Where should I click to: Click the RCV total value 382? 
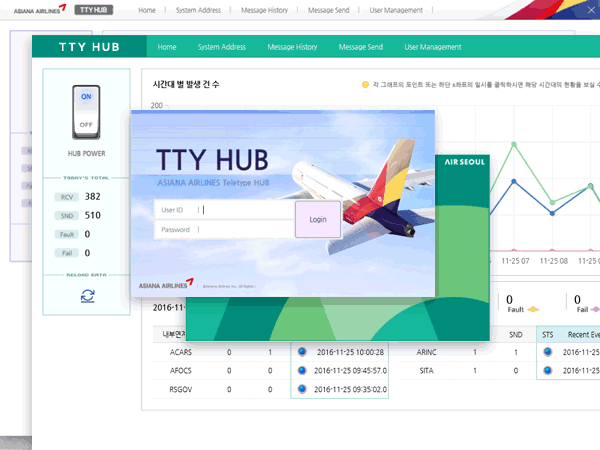click(x=92, y=197)
